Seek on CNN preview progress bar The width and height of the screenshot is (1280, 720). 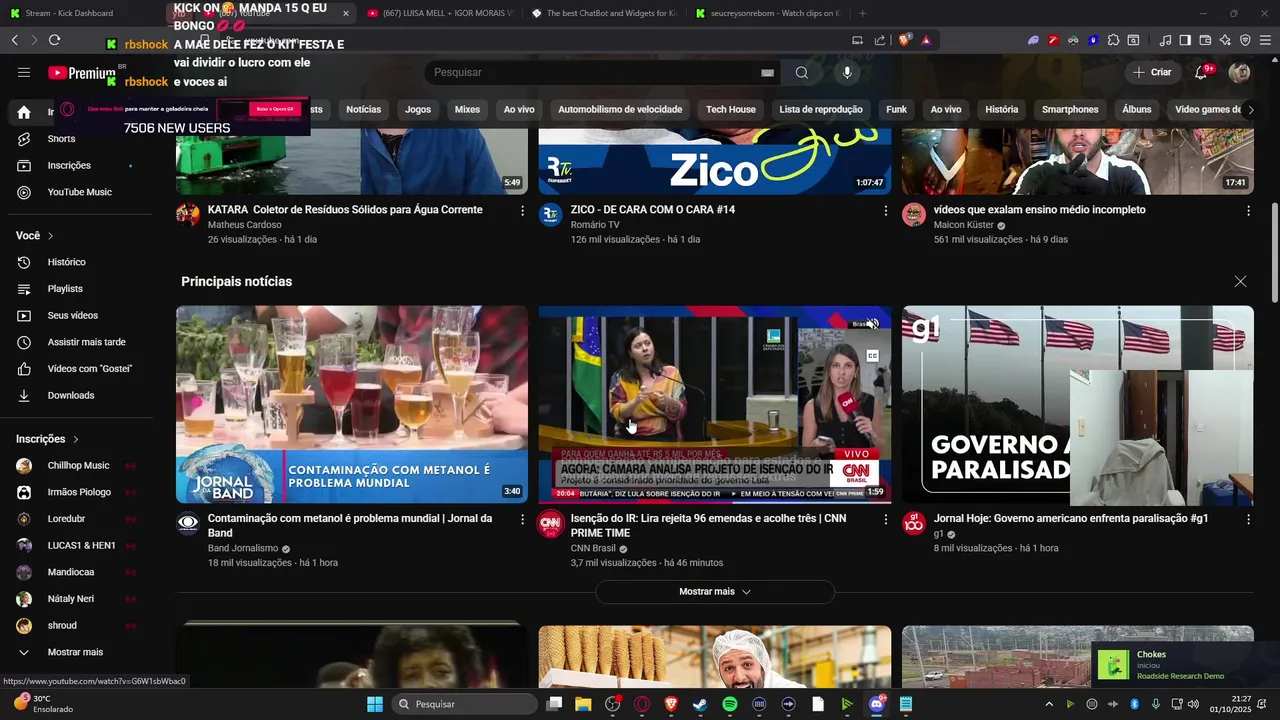click(x=715, y=501)
